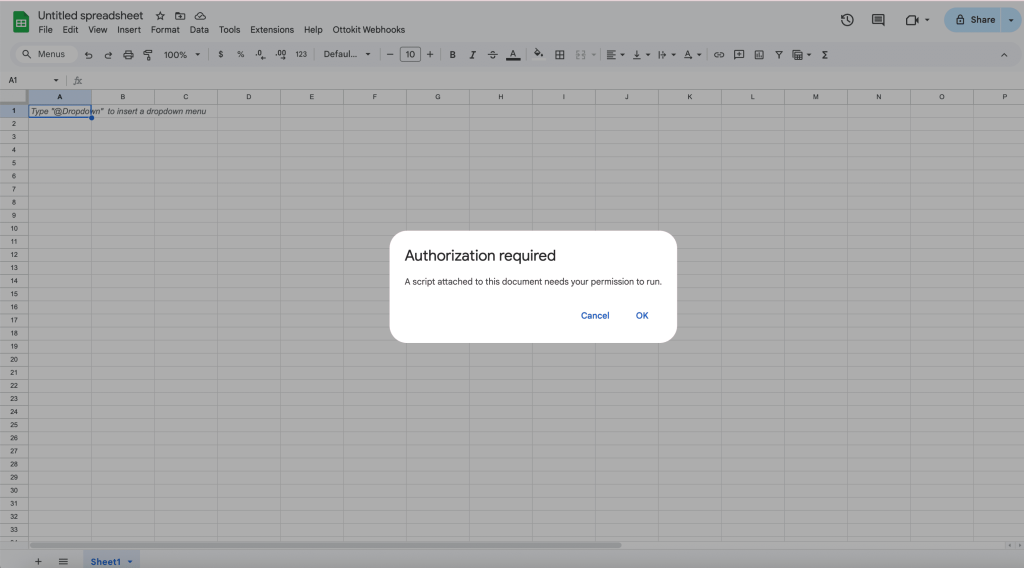This screenshot has width=1024, height=568.
Task: Click OK in the authorization dialog
Action: (x=642, y=315)
